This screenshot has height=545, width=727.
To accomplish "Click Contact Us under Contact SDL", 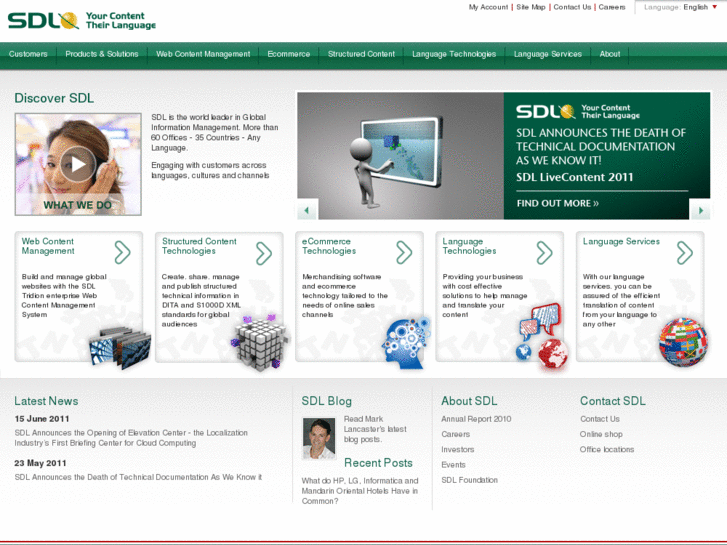I will [x=599, y=419].
